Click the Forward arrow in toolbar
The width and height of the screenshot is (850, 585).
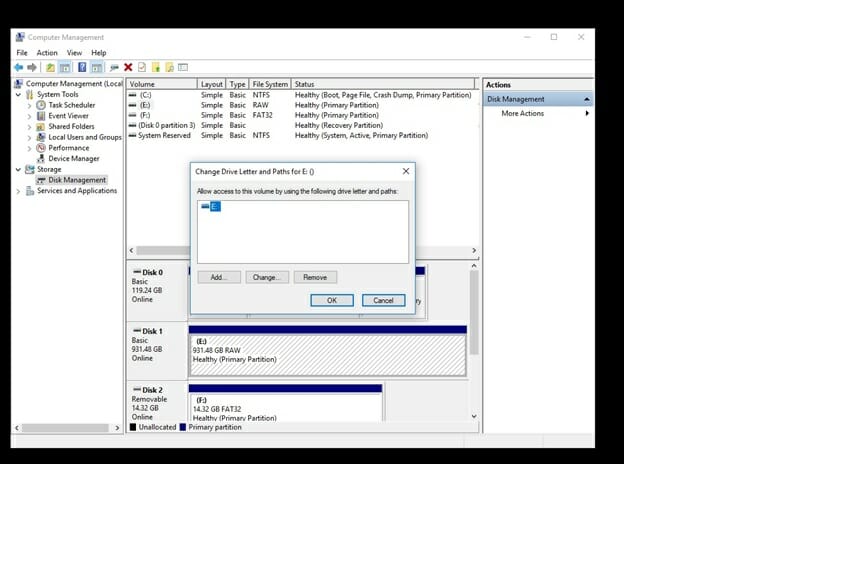pos(32,67)
